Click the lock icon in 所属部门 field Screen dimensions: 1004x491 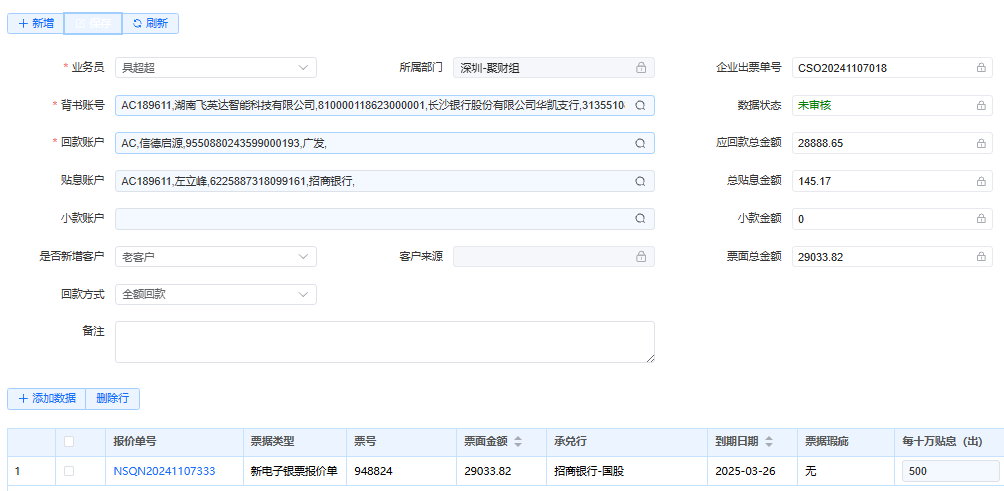point(641,68)
